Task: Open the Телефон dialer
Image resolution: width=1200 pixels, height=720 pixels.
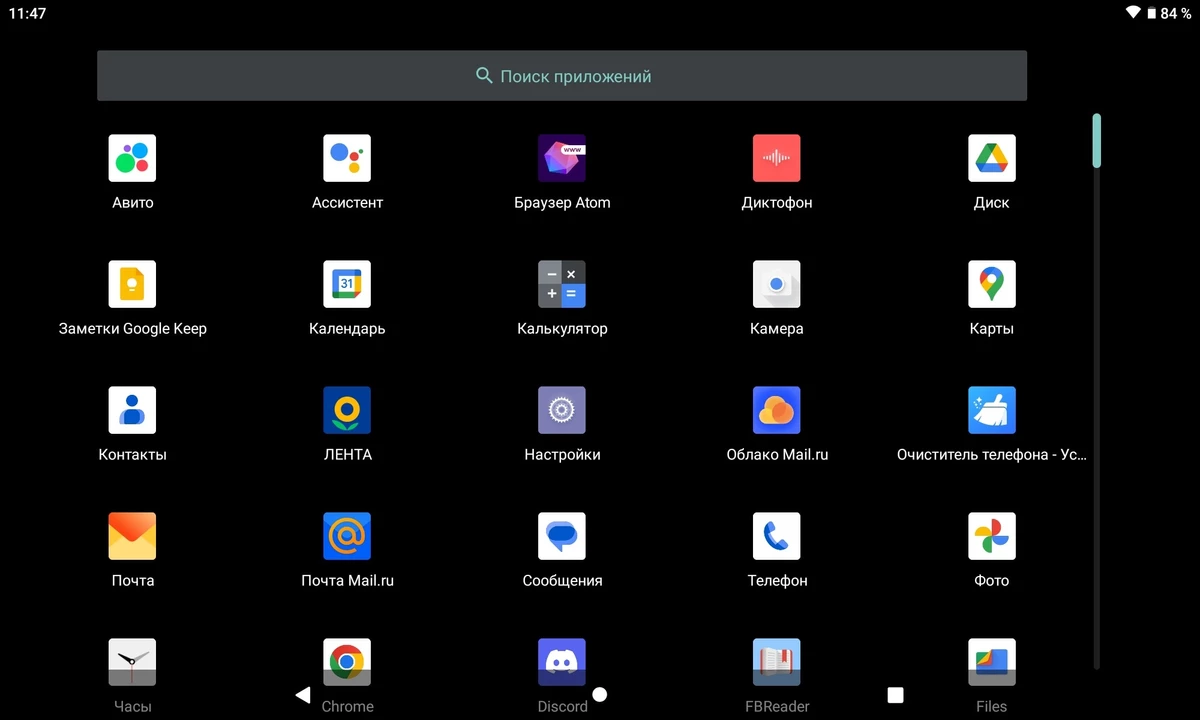Action: click(777, 536)
